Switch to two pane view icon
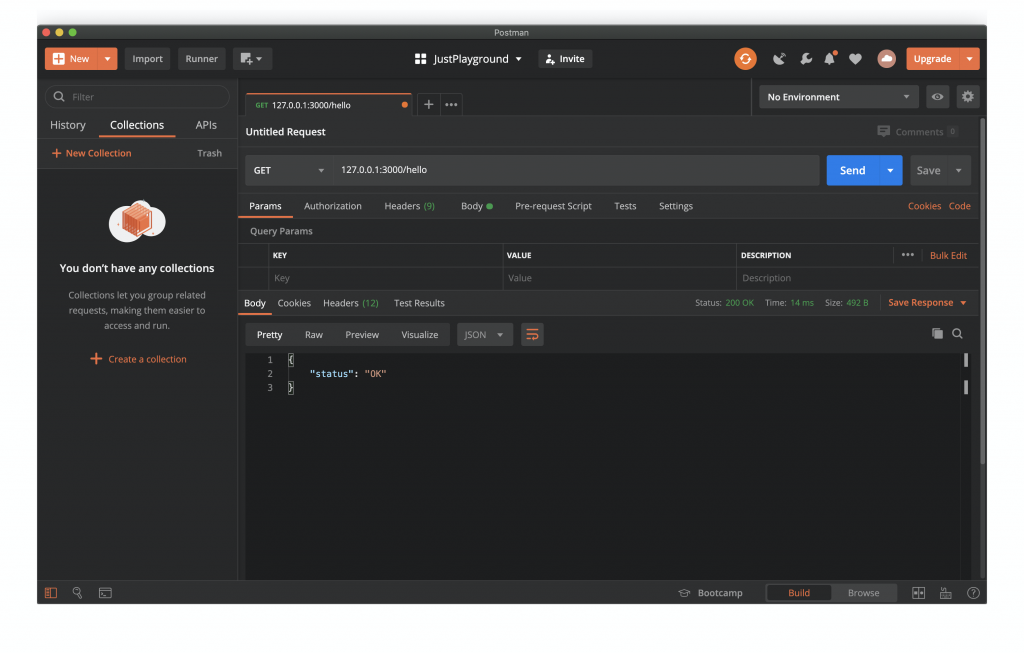The width and height of the screenshot is (1024, 653). (x=918, y=593)
